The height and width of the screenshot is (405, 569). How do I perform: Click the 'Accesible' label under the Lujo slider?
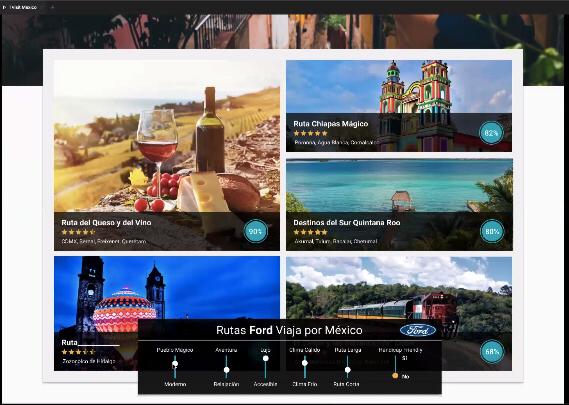click(x=265, y=384)
